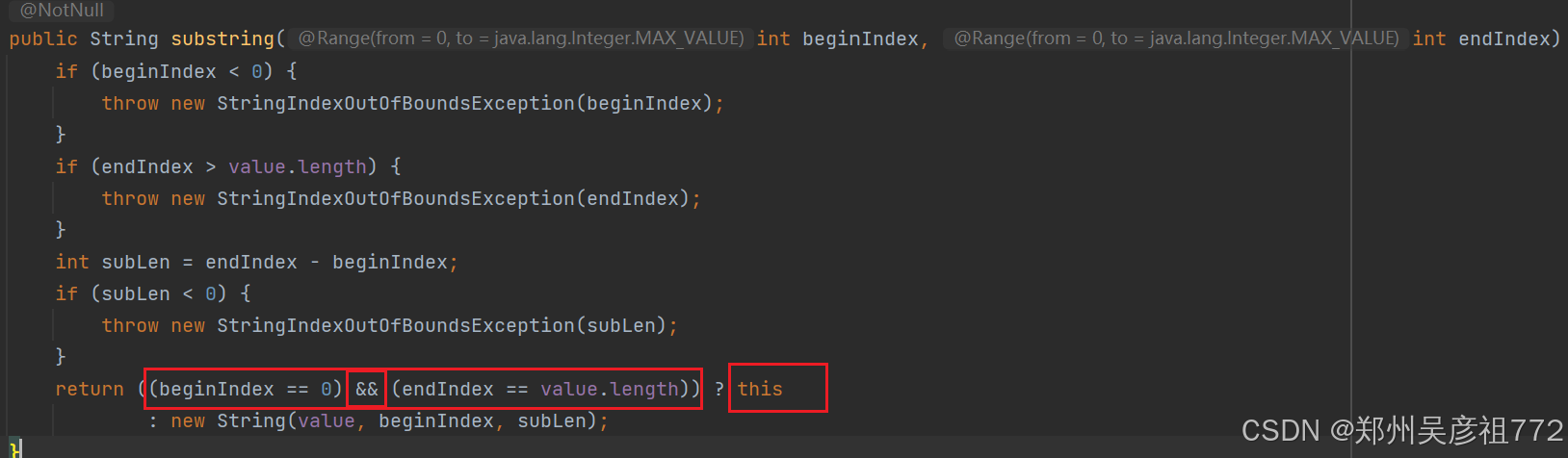Viewport: 1568px width, 458px height.
Task: Click the return keyword
Action: (x=90, y=390)
